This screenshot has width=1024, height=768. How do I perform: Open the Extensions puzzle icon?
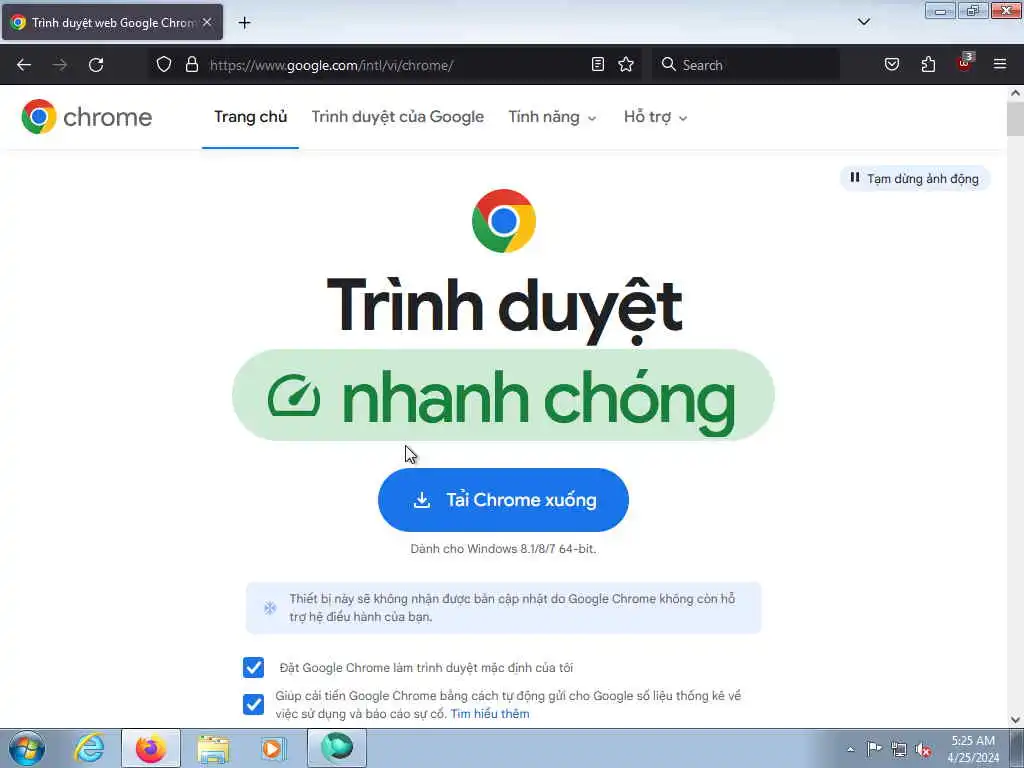928,64
